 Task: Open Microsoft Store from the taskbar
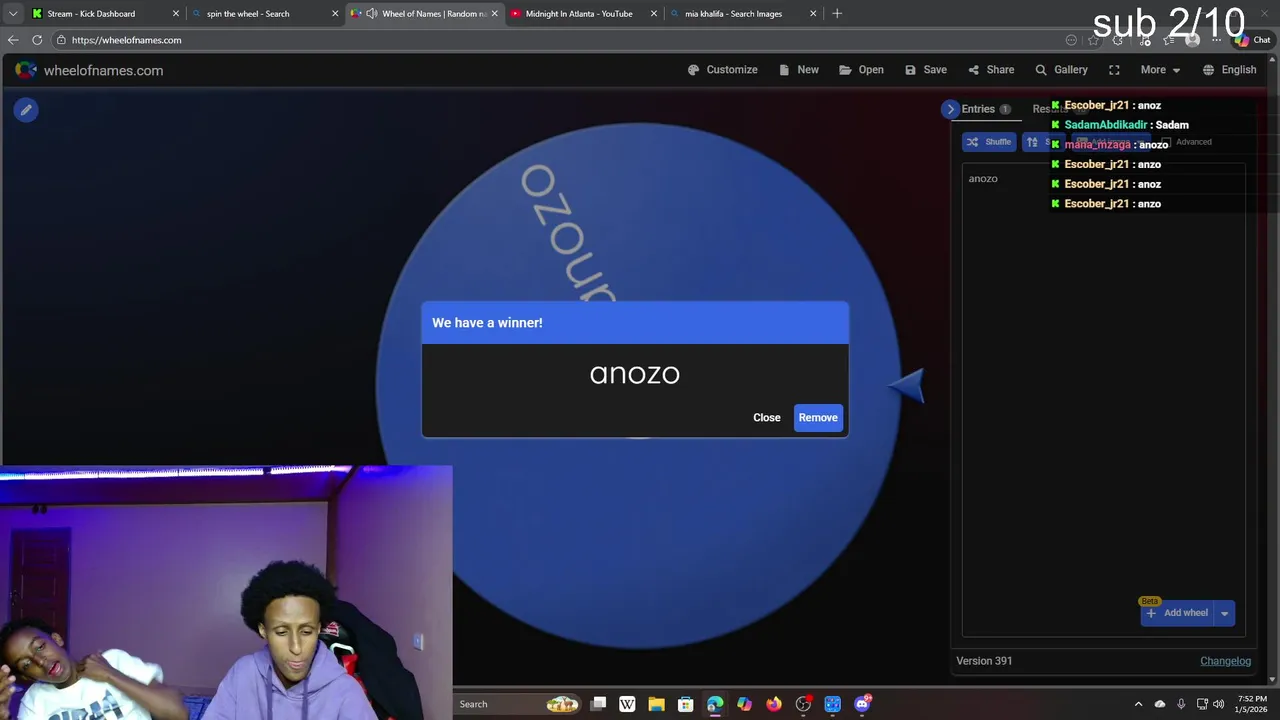point(685,704)
